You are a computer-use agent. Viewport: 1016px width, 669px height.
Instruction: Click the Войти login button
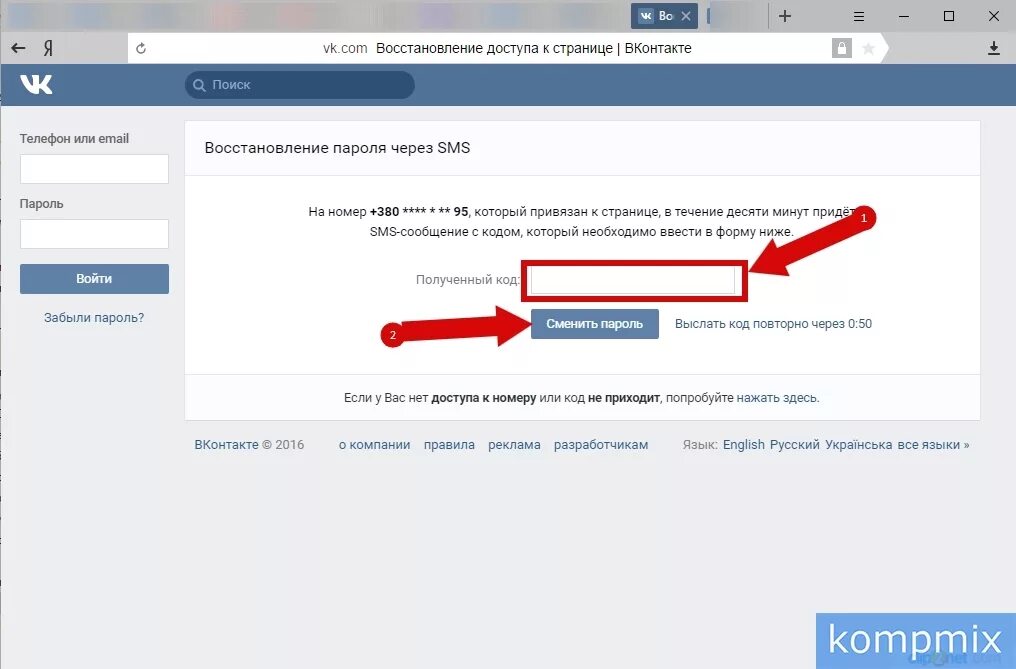coord(95,279)
